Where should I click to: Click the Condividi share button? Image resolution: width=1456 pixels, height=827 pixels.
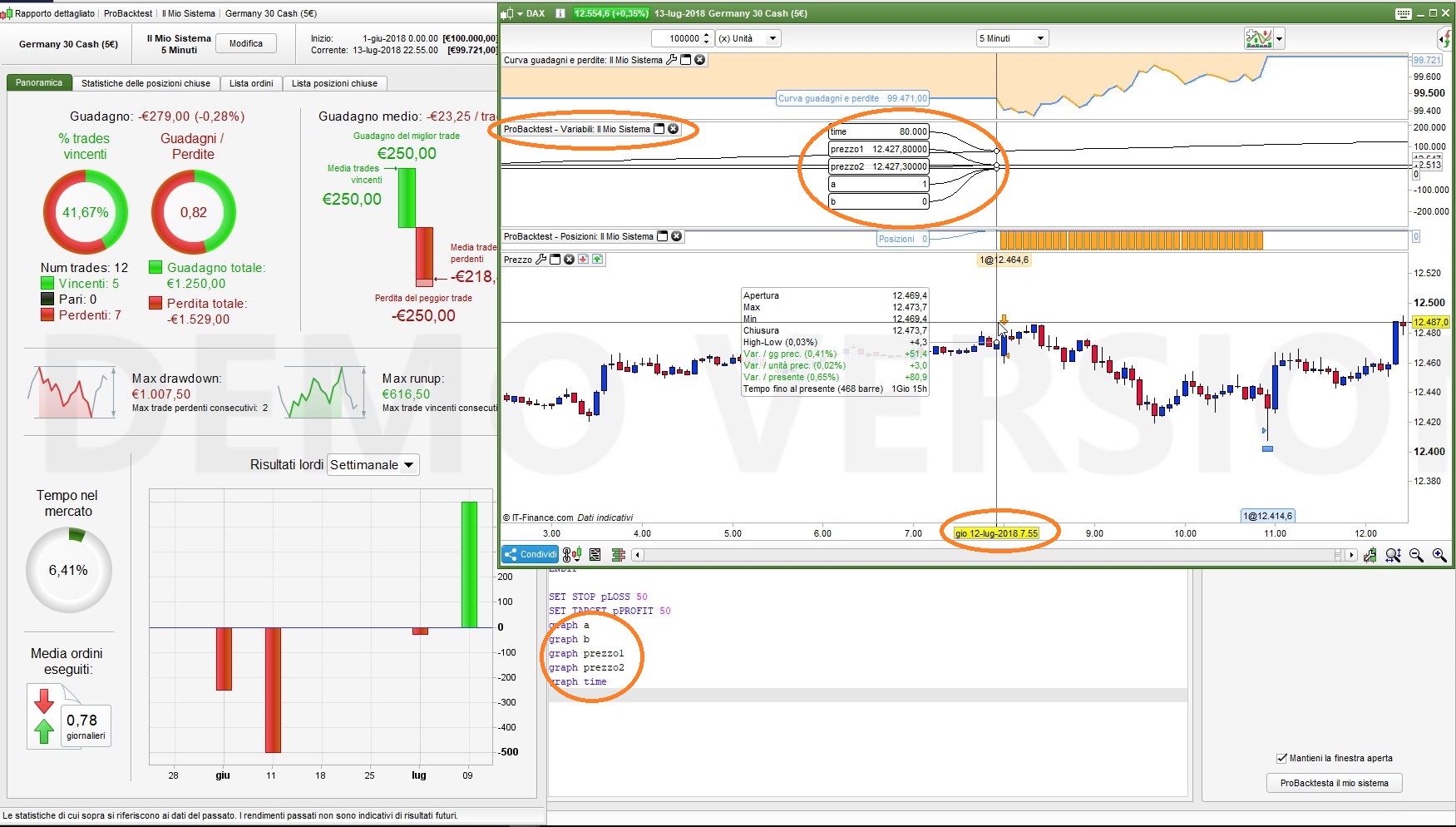point(531,555)
